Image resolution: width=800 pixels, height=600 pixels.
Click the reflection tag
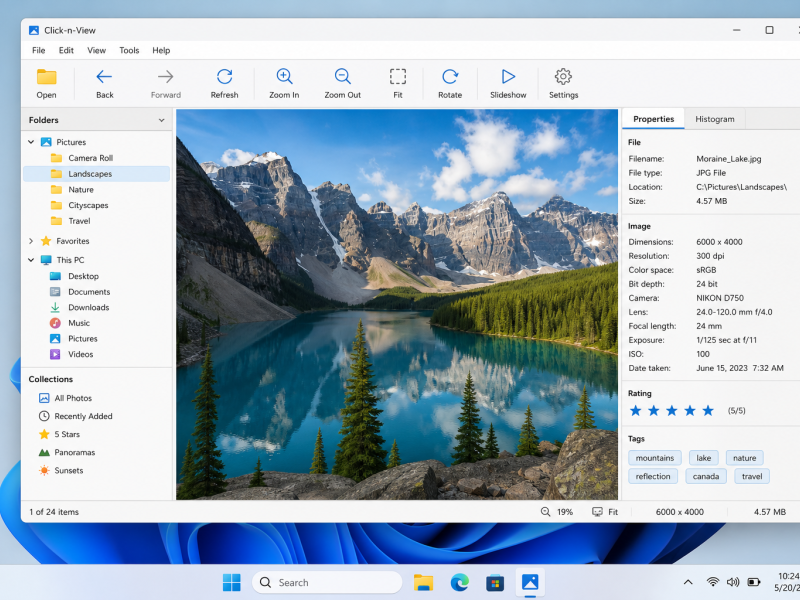click(653, 476)
